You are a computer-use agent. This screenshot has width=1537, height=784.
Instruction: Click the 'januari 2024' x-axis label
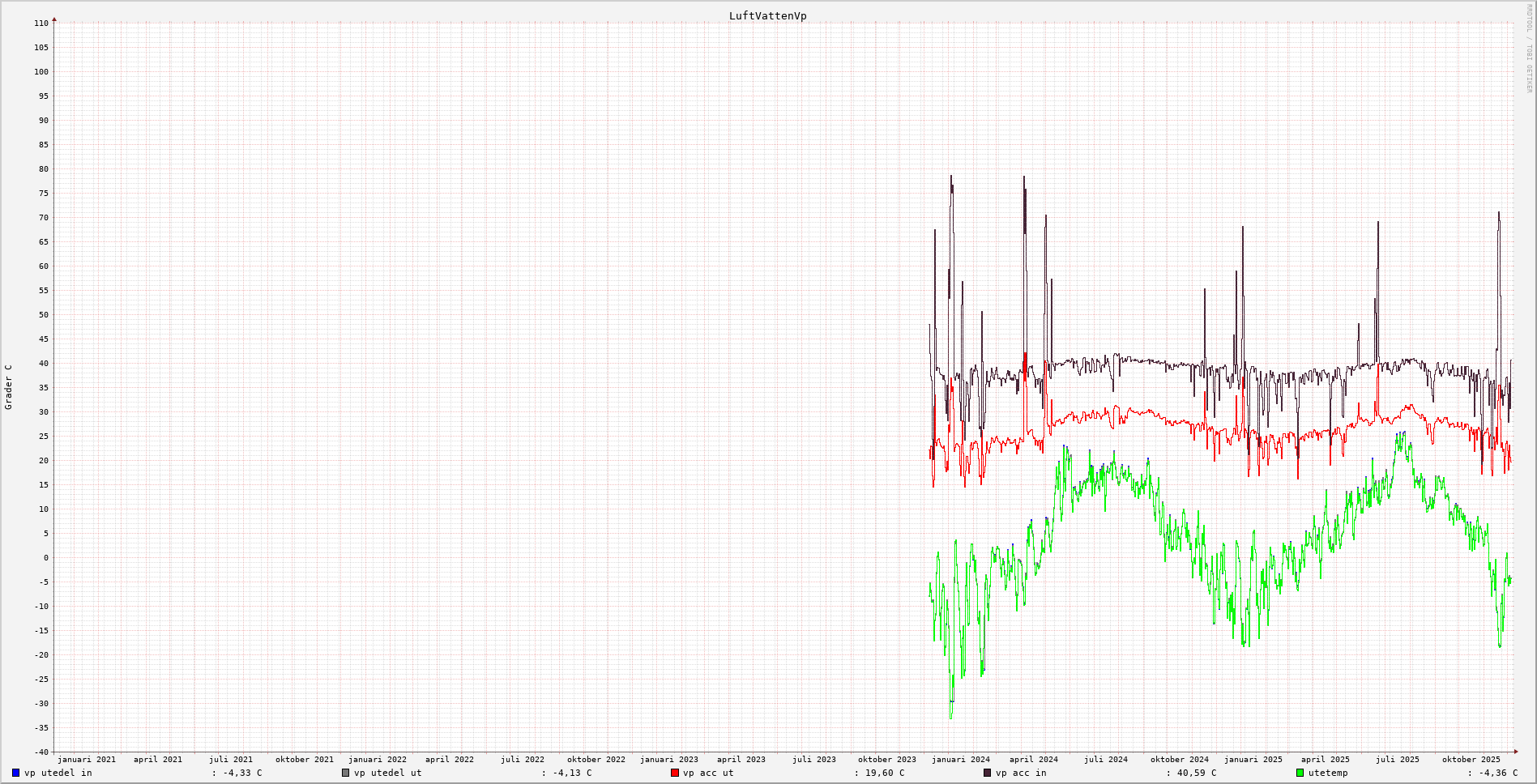[x=960, y=760]
